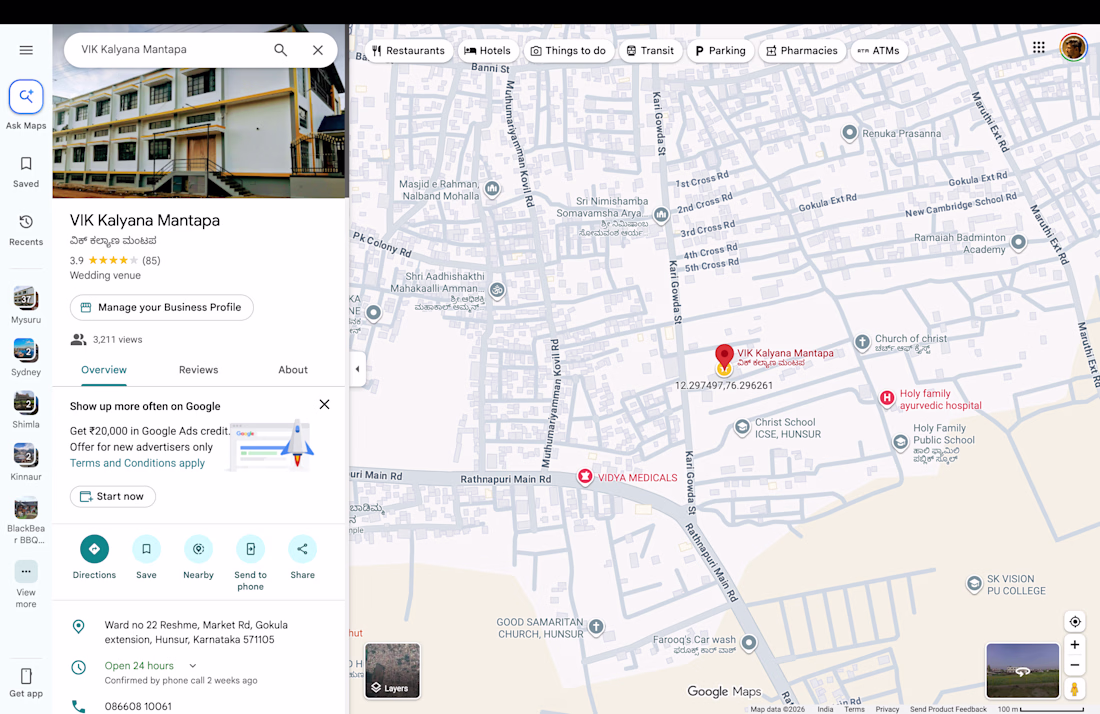Image resolution: width=1100 pixels, height=714 pixels.
Task: Select Farooq's Car wash marker
Action: (749, 642)
